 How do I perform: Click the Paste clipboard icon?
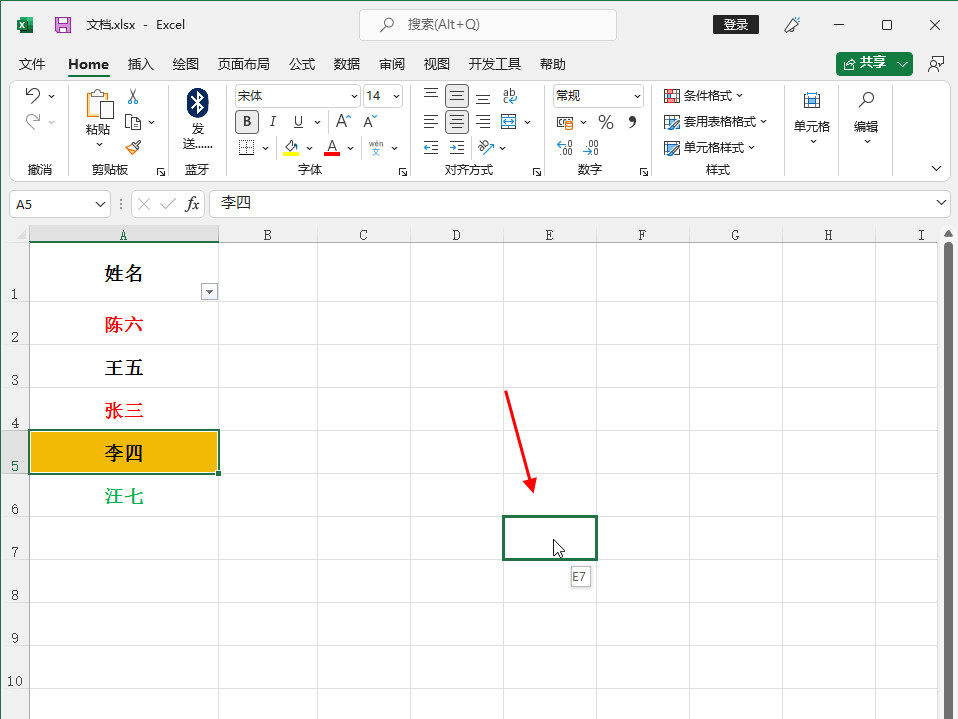pos(99,104)
